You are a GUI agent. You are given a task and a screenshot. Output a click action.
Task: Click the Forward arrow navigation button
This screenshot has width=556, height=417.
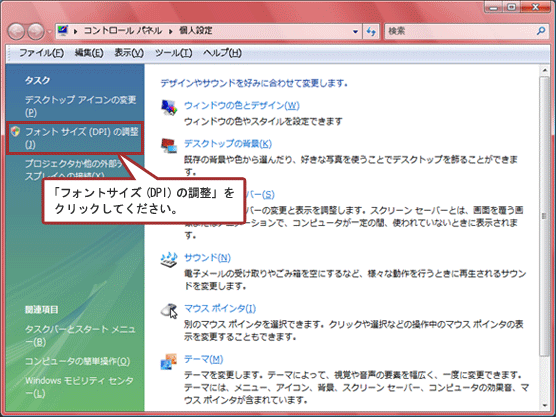click(x=36, y=32)
